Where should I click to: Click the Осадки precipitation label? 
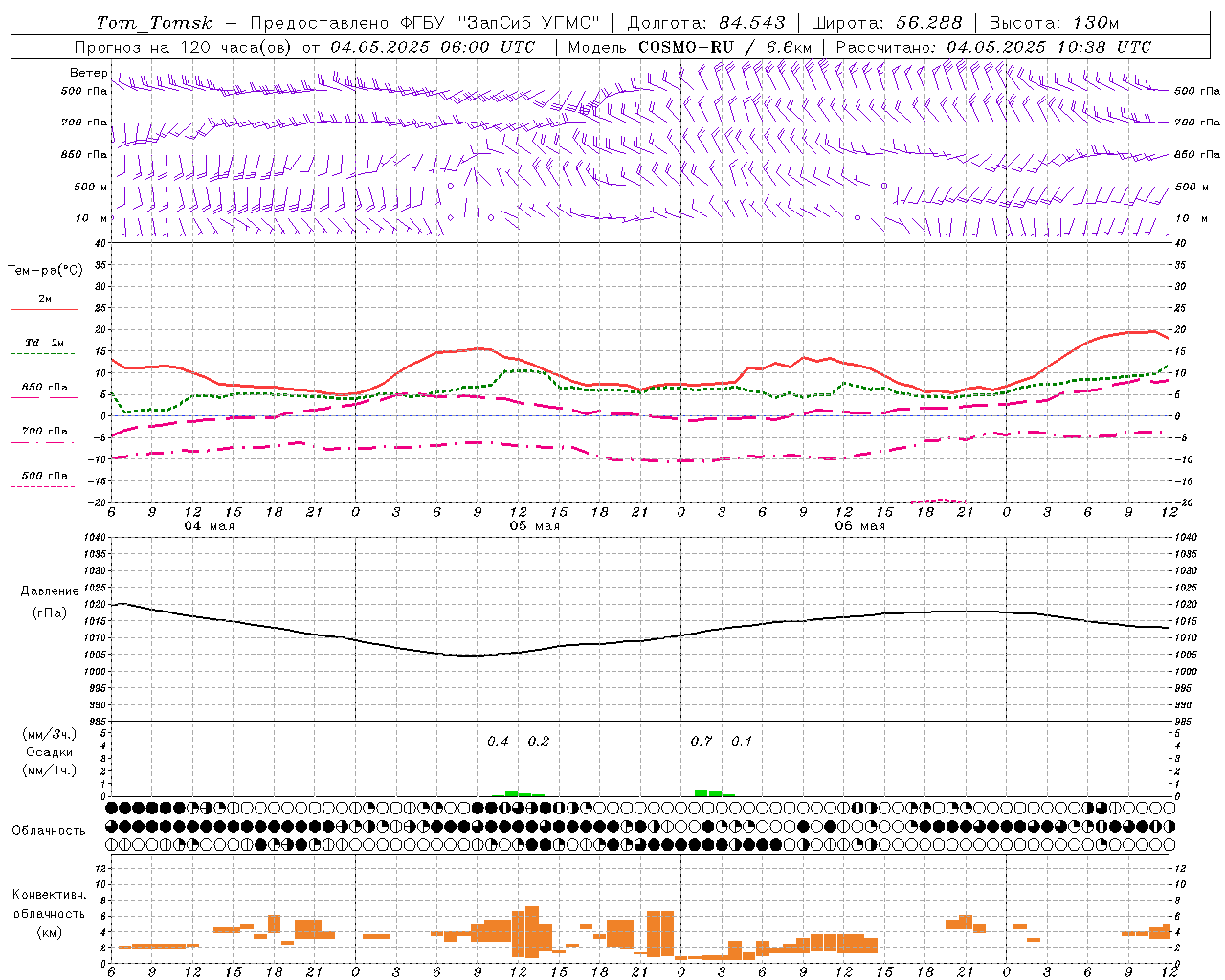[x=50, y=752]
